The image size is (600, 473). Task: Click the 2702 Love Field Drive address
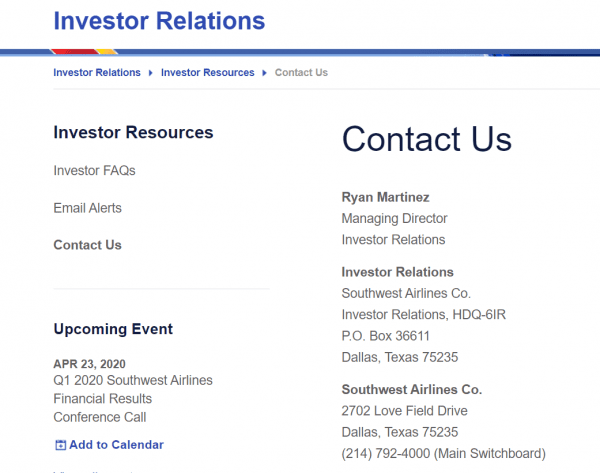click(404, 411)
